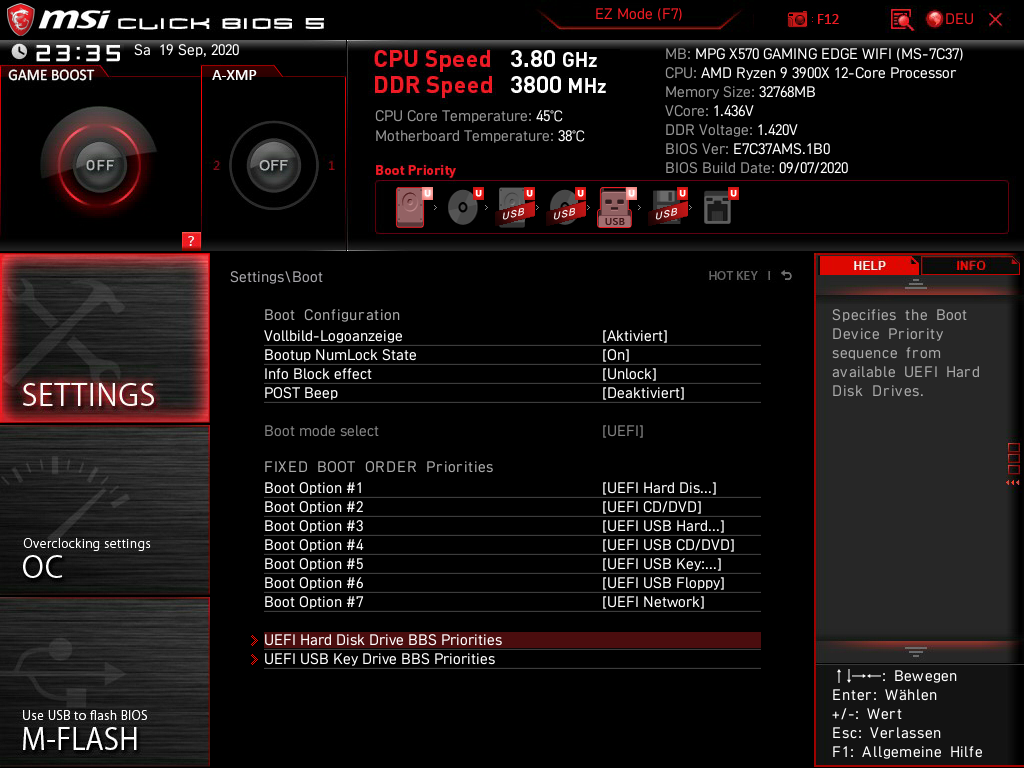Image resolution: width=1024 pixels, height=768 pixels.
Task: Change Boot Option #6 [UEFI USB Floppy]
Action: [663, 583]
